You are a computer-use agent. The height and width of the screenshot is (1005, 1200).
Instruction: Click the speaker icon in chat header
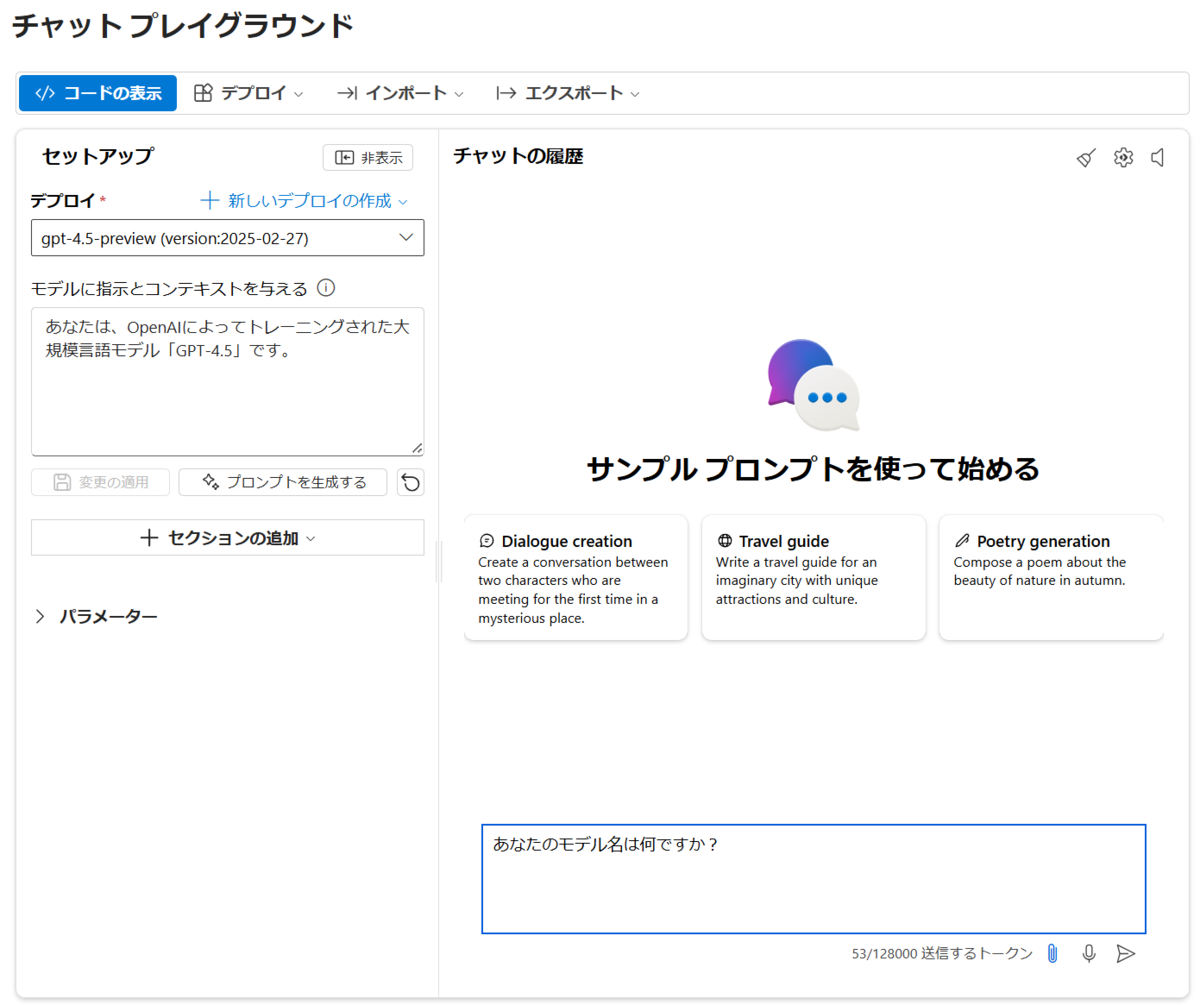tap(1158, 157)
